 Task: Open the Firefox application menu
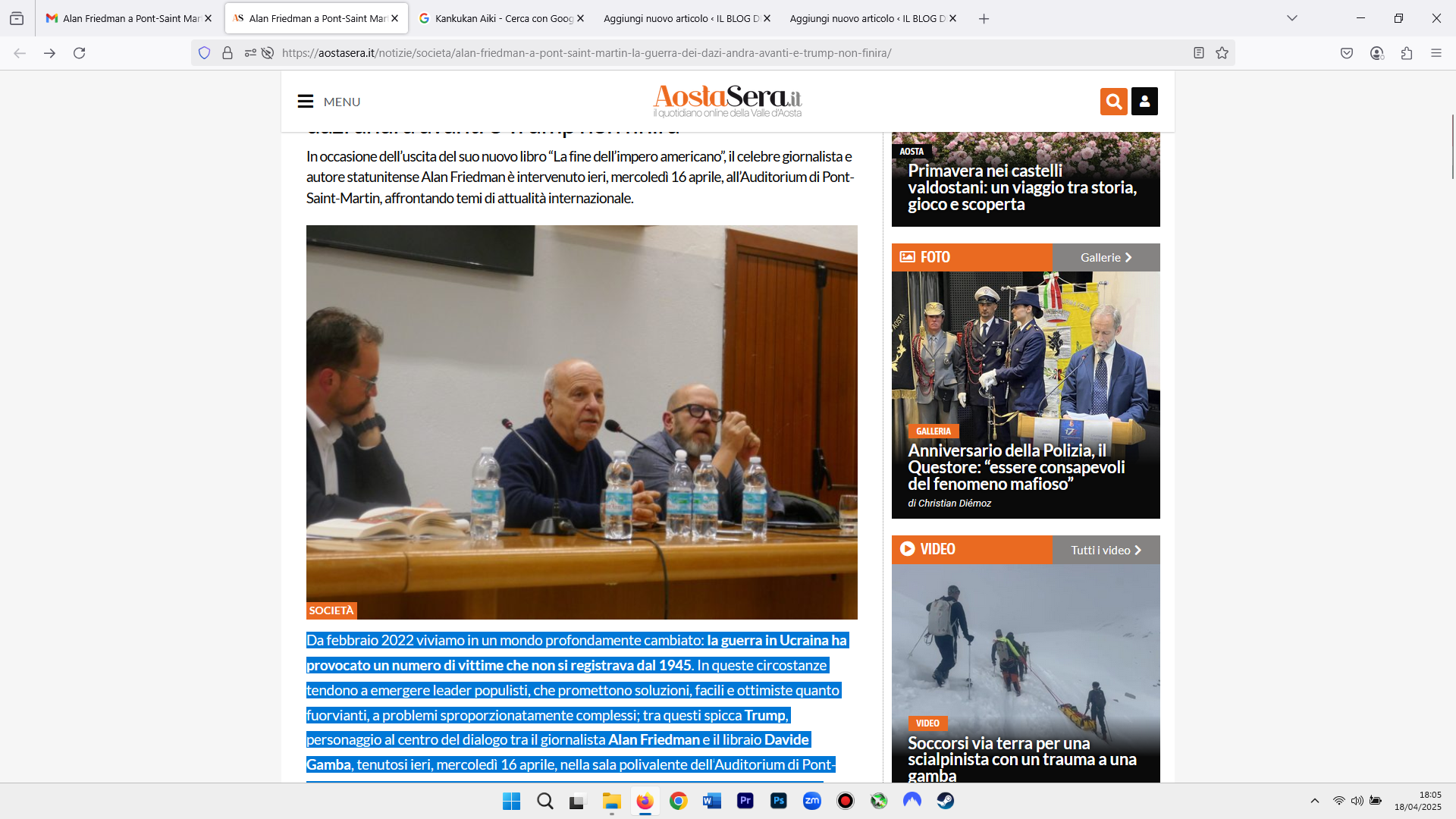coord(1436,53)
